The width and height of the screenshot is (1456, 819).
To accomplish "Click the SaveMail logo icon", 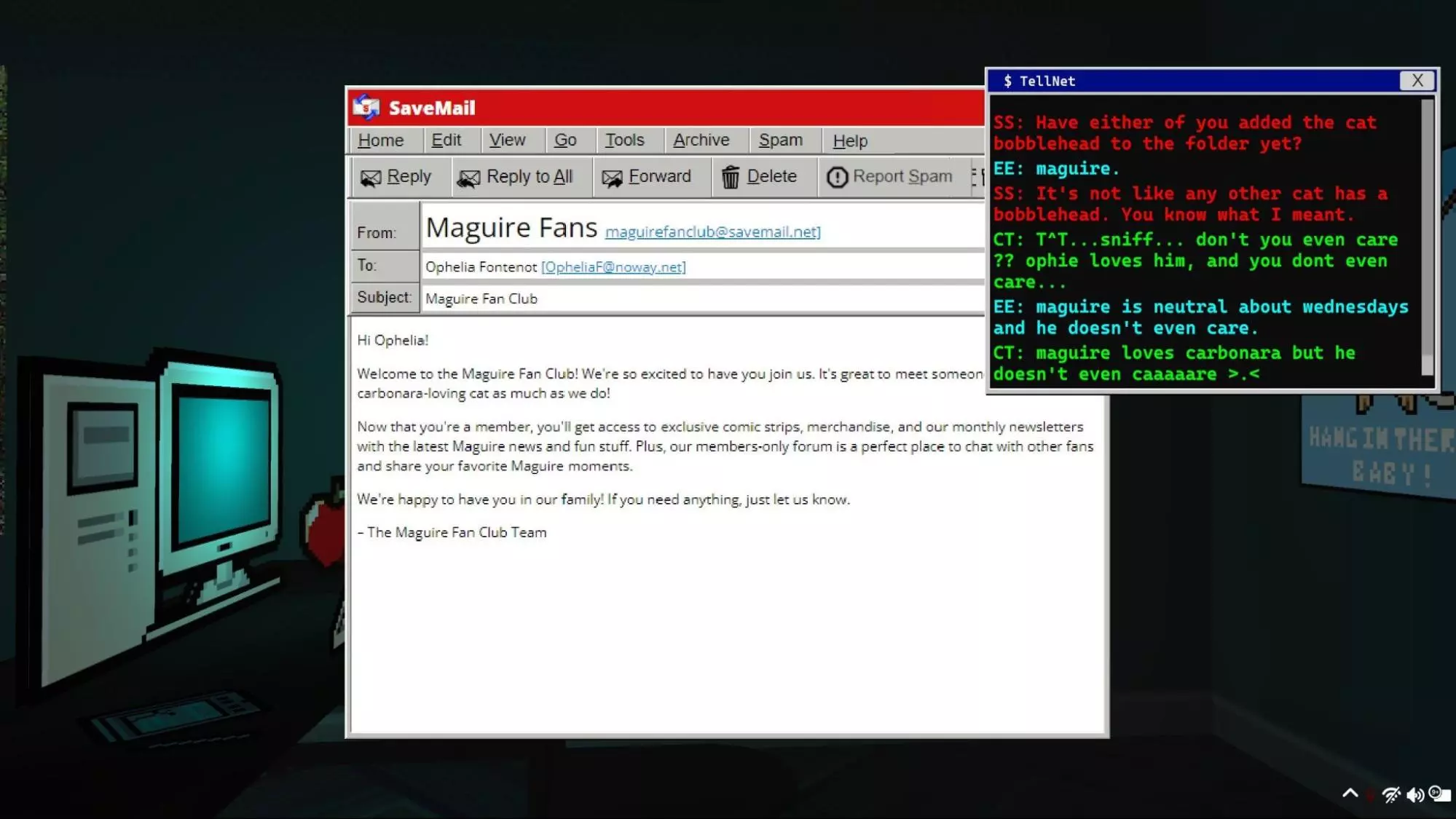I will (x=366, y=108).
